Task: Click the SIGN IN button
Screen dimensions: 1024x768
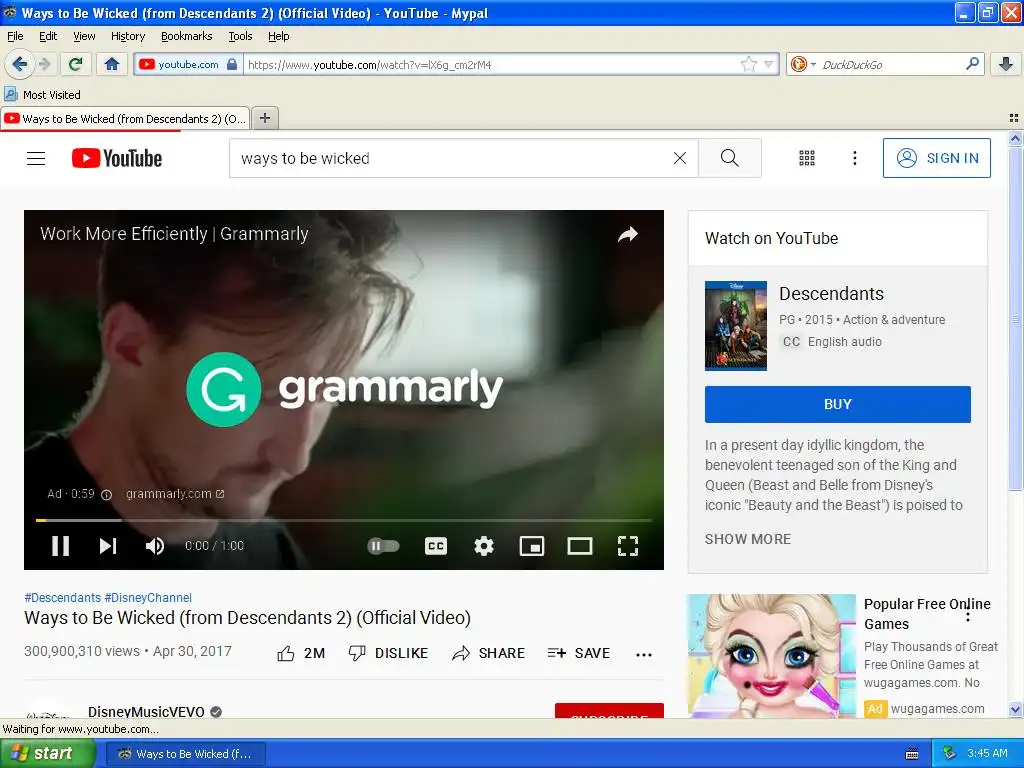Action: coord(936,158)
